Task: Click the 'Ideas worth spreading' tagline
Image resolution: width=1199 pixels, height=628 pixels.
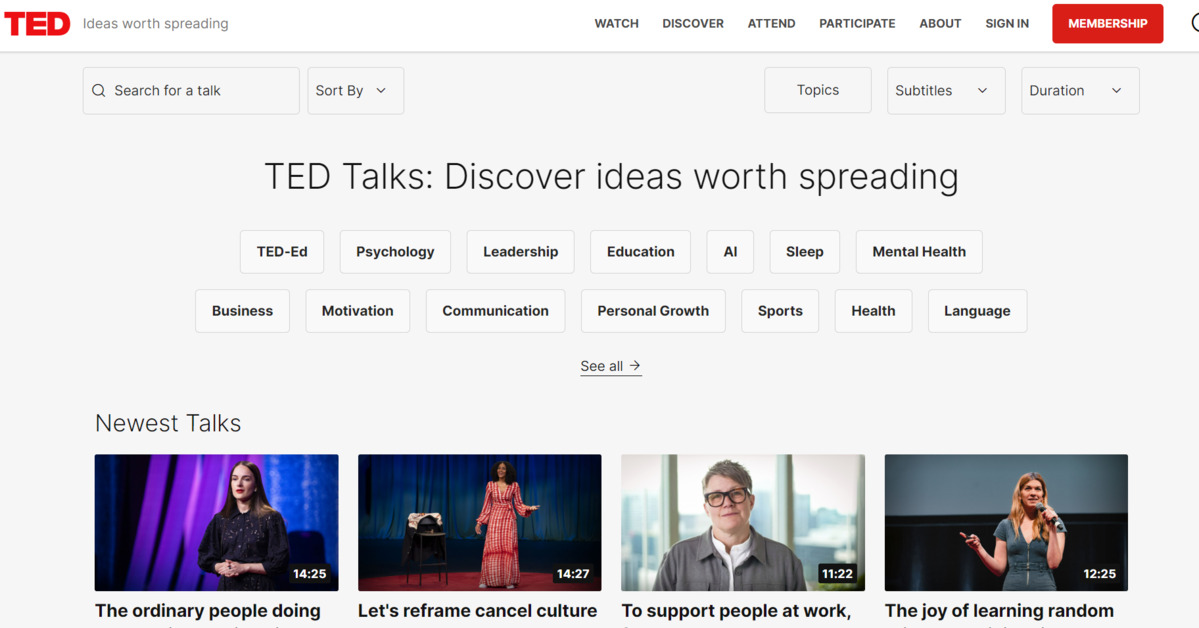Action: (x=155, y=24)
